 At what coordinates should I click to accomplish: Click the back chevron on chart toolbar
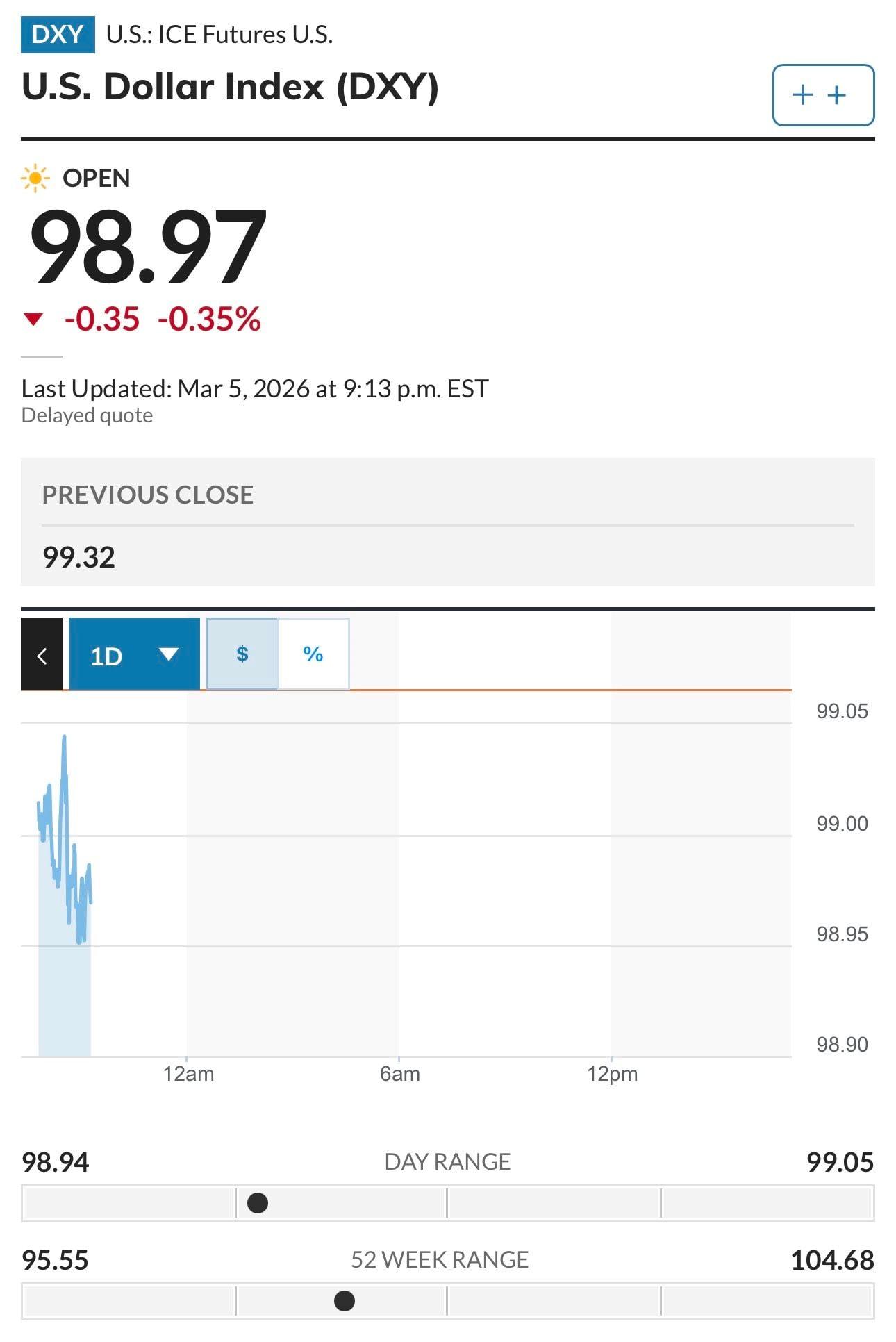tap(42, 655)
